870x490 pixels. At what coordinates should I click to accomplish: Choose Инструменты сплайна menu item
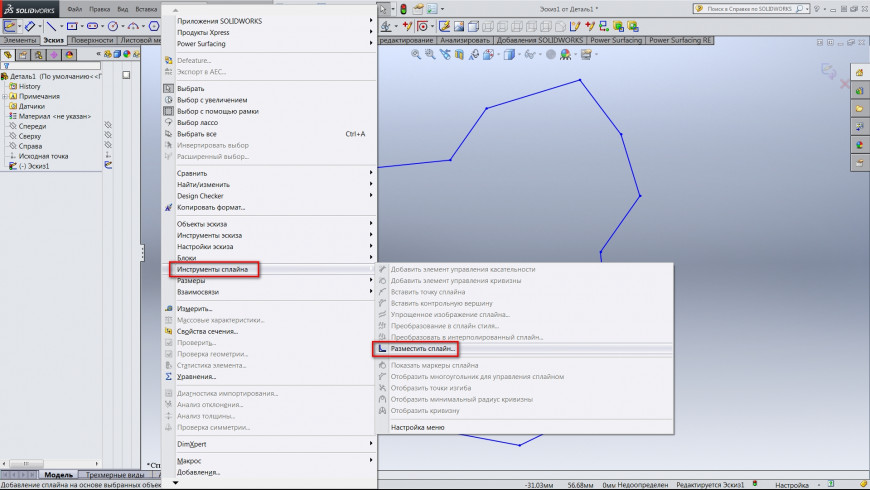click(213, 269)
